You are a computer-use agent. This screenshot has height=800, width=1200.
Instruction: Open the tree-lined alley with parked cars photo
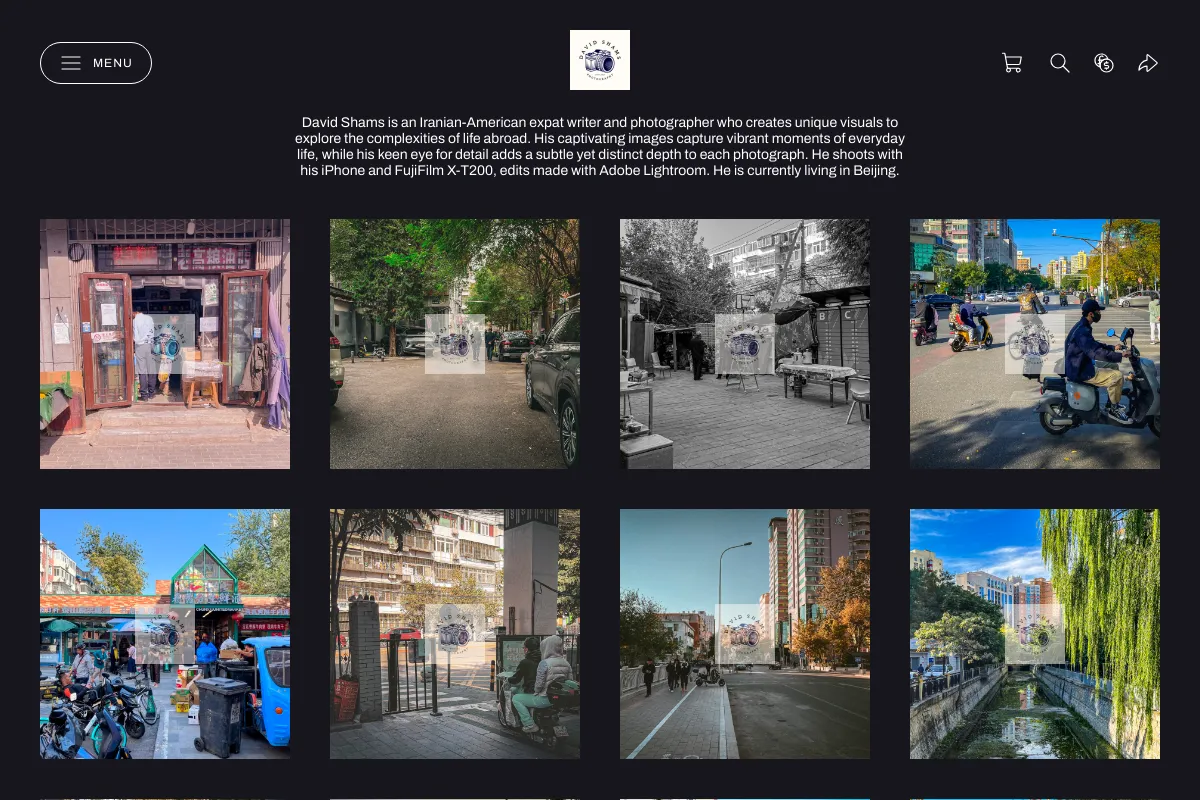pos(455,344)
